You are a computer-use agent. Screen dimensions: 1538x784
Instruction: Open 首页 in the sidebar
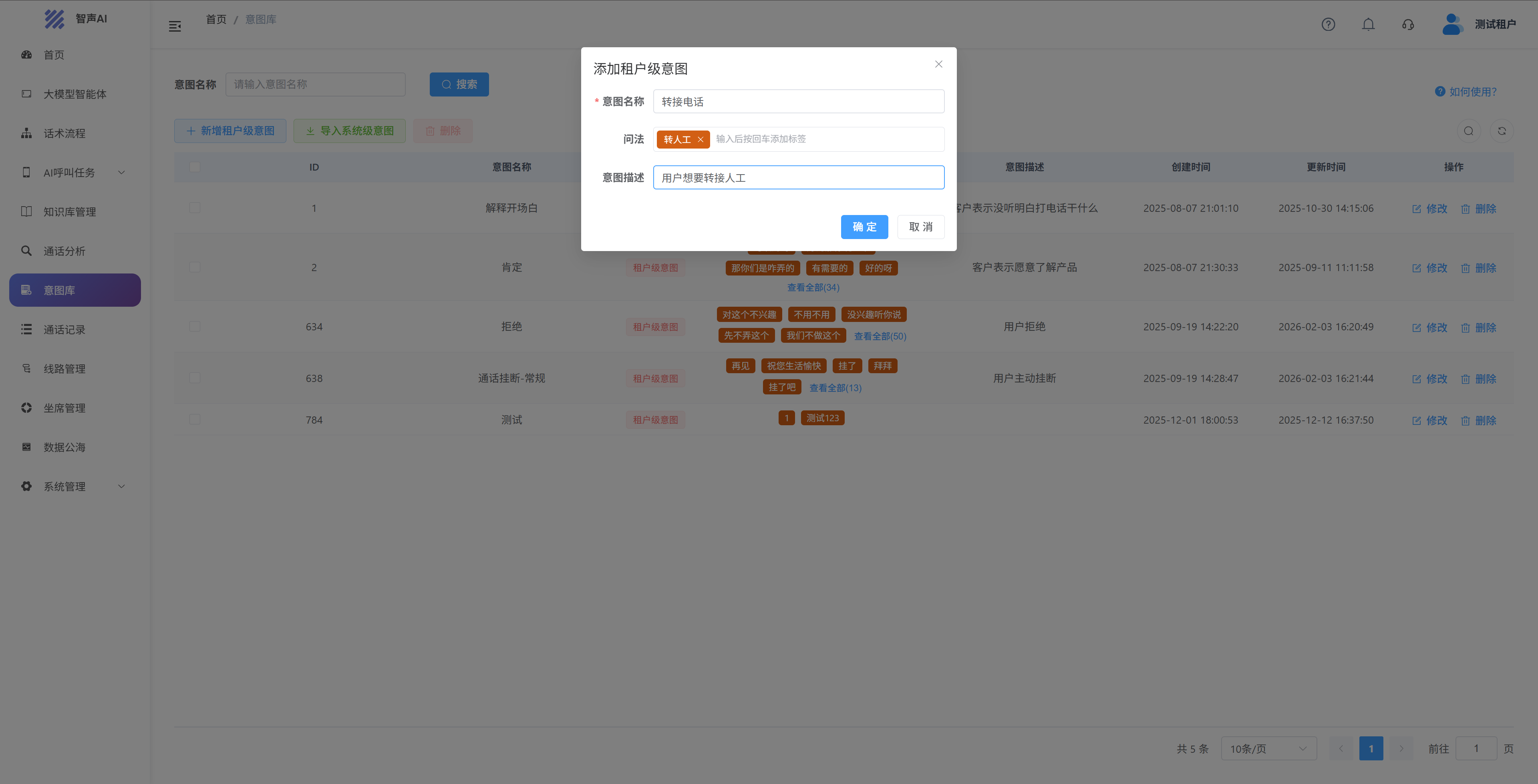tap(74, 55)
